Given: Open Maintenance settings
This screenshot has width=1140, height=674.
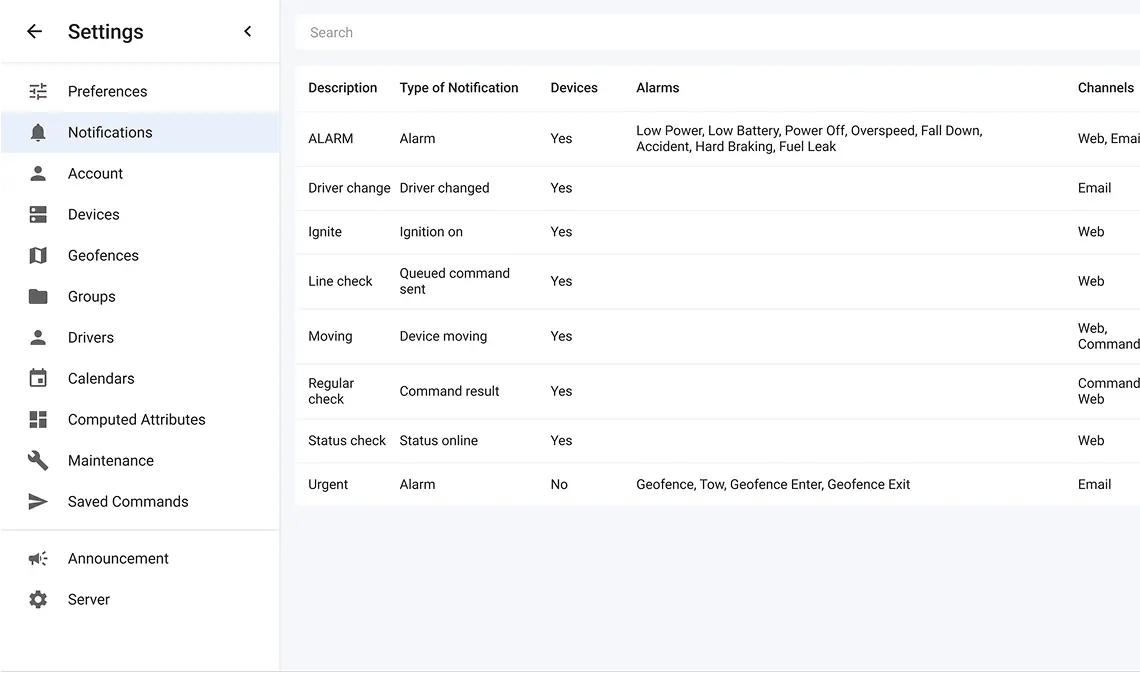Looking at the screenshot, I should click(140, 460).
